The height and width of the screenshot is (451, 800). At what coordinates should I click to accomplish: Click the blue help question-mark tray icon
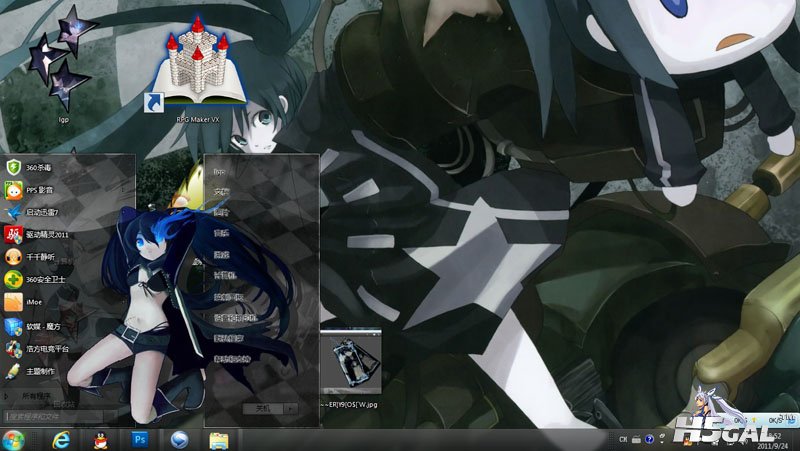click(x=649, y=439)
